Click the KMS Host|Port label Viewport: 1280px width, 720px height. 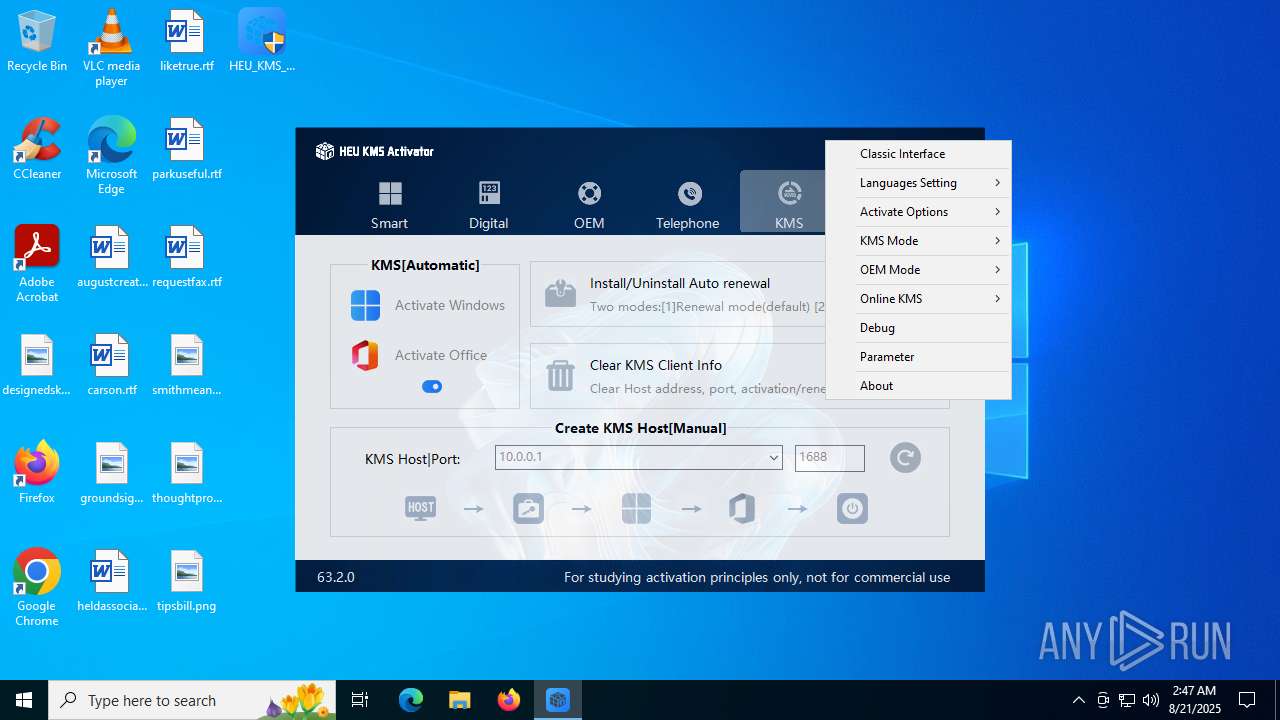[x=413, y=459]
